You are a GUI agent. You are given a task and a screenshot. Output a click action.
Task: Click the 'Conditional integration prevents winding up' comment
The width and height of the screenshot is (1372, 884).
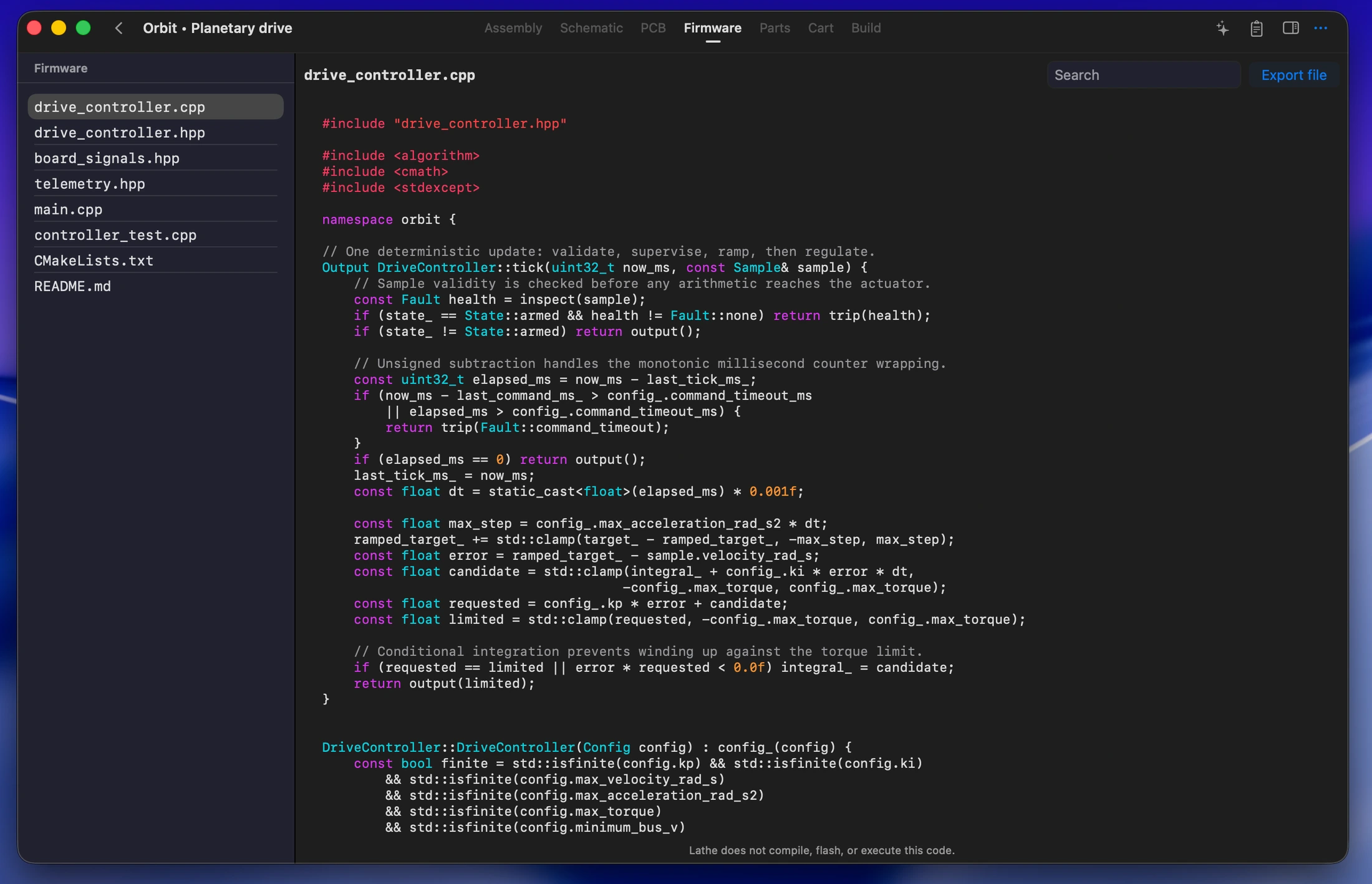(x=638, y=651)
